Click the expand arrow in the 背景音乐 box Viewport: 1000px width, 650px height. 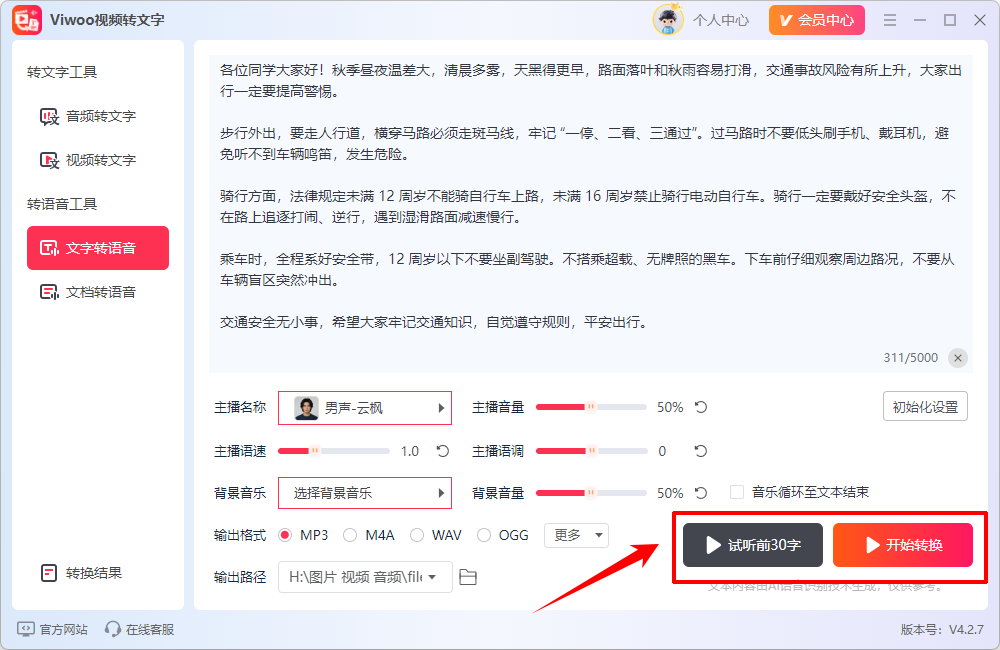click(x=441, y=493)
